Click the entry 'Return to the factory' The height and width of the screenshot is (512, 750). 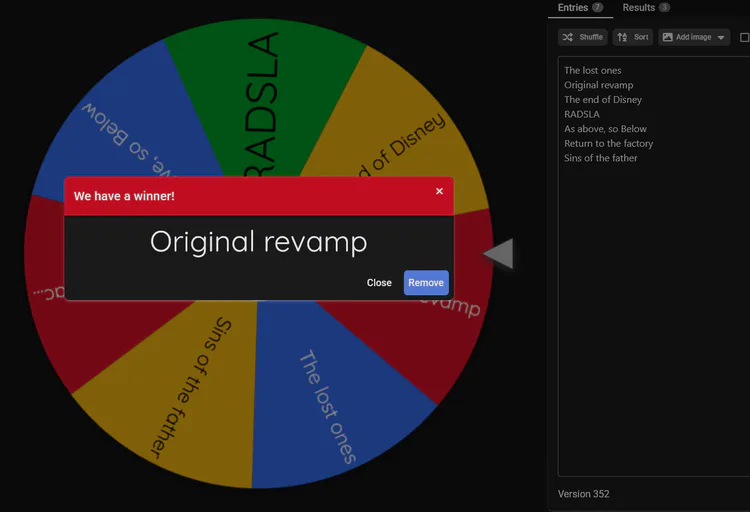(608, 144)
